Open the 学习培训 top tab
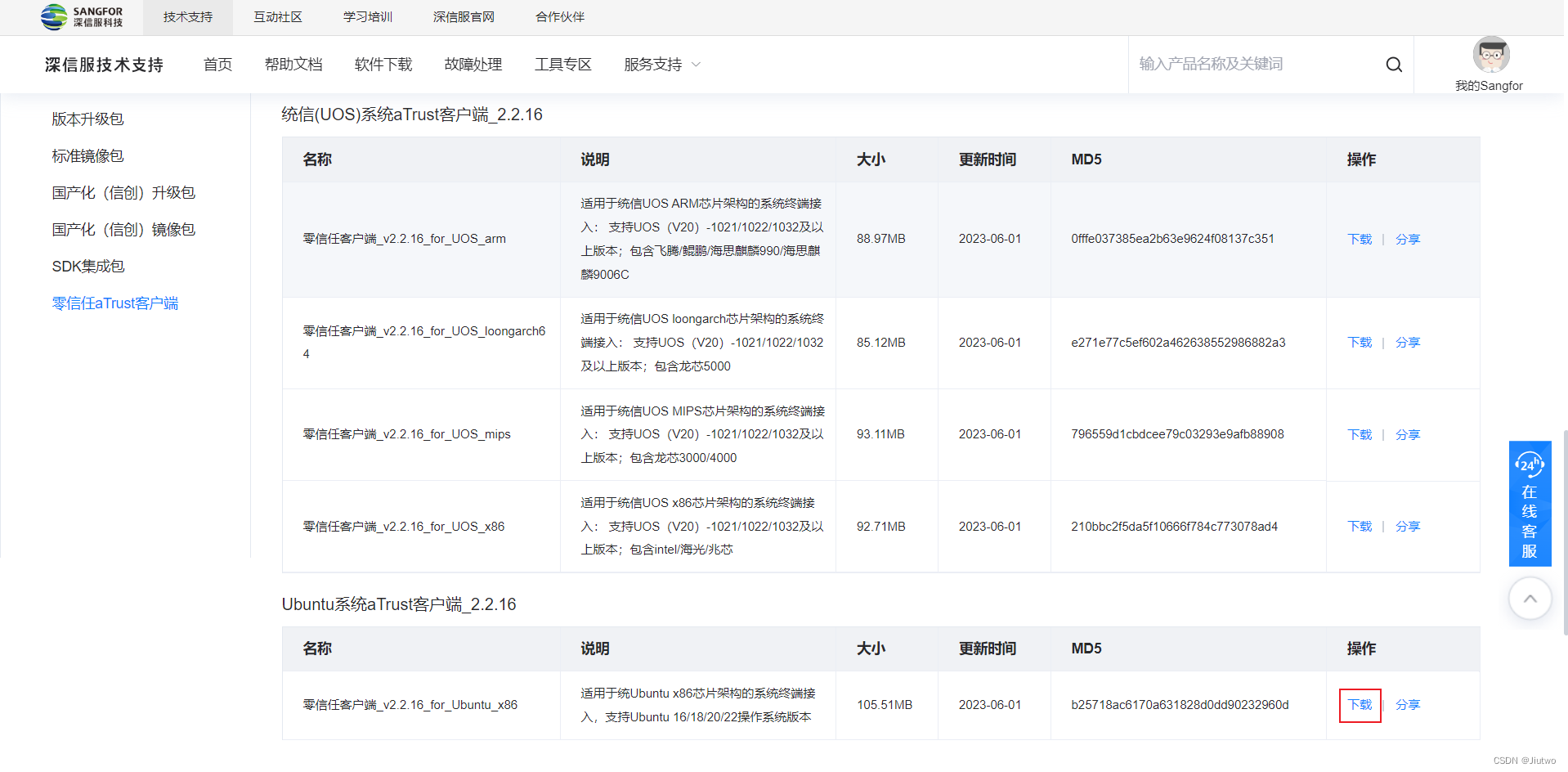1568x772 pixels. [368, 17]
